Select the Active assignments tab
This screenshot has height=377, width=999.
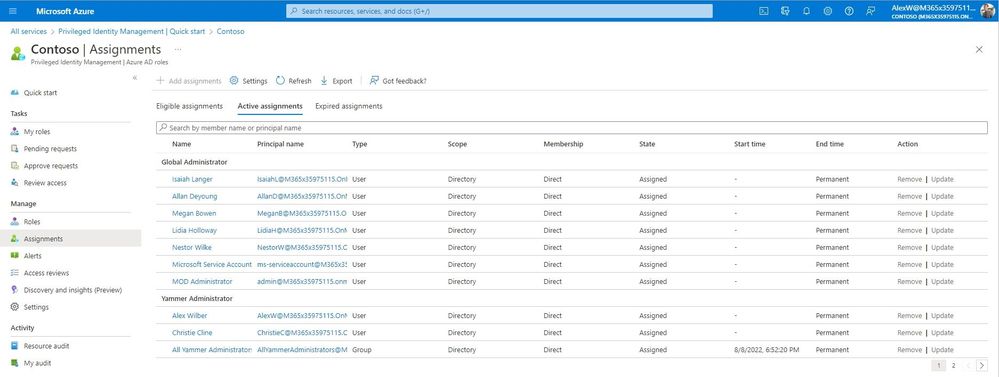click(x=270, y=106)
